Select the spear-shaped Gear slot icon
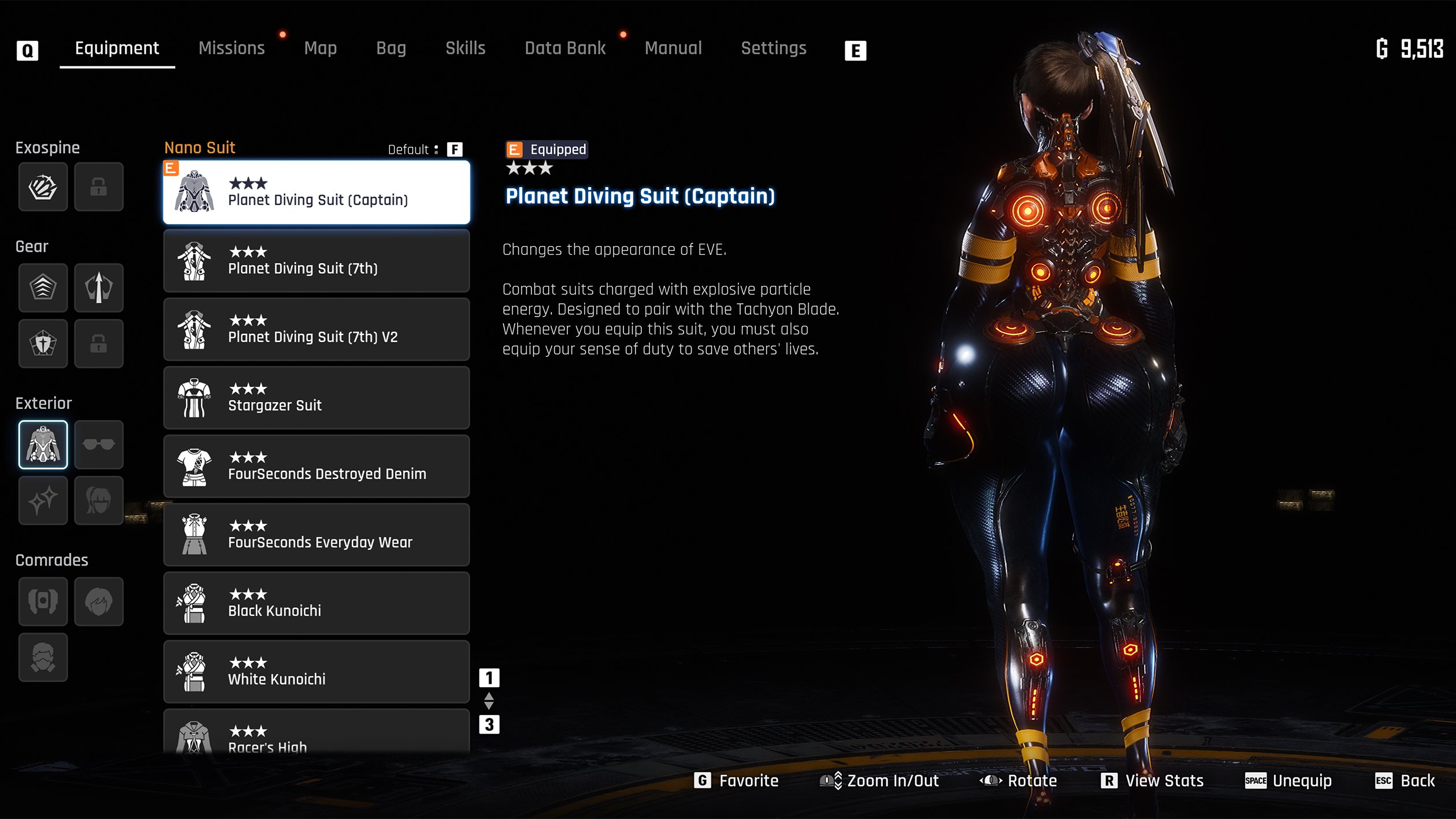The height and width of the screenshot is (819, 1456). 99,288
